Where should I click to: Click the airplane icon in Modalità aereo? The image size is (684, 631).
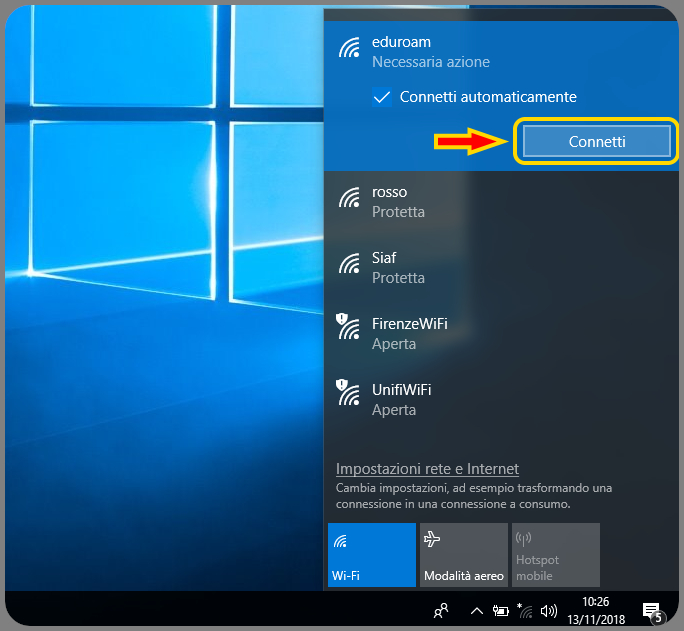coord(432,539)
